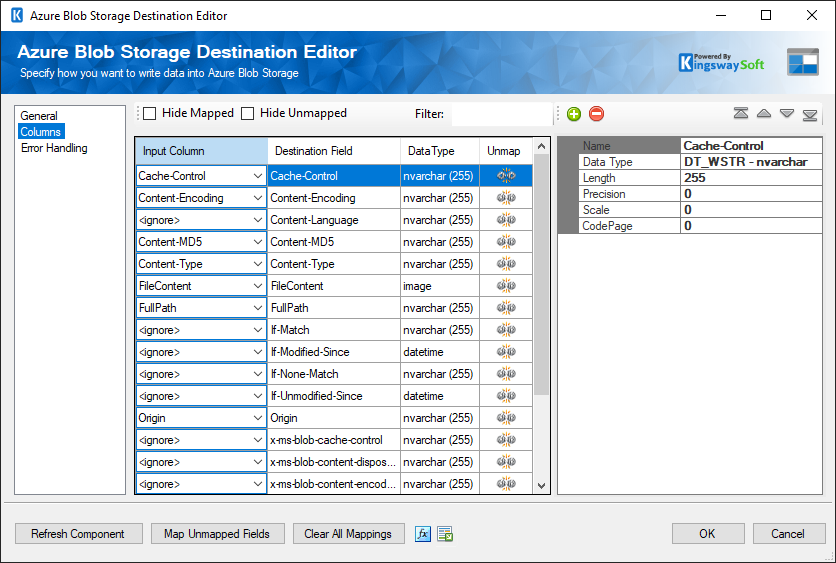Open input column dropdown for Origin
The image size is (836, 563).
point(258,418)
